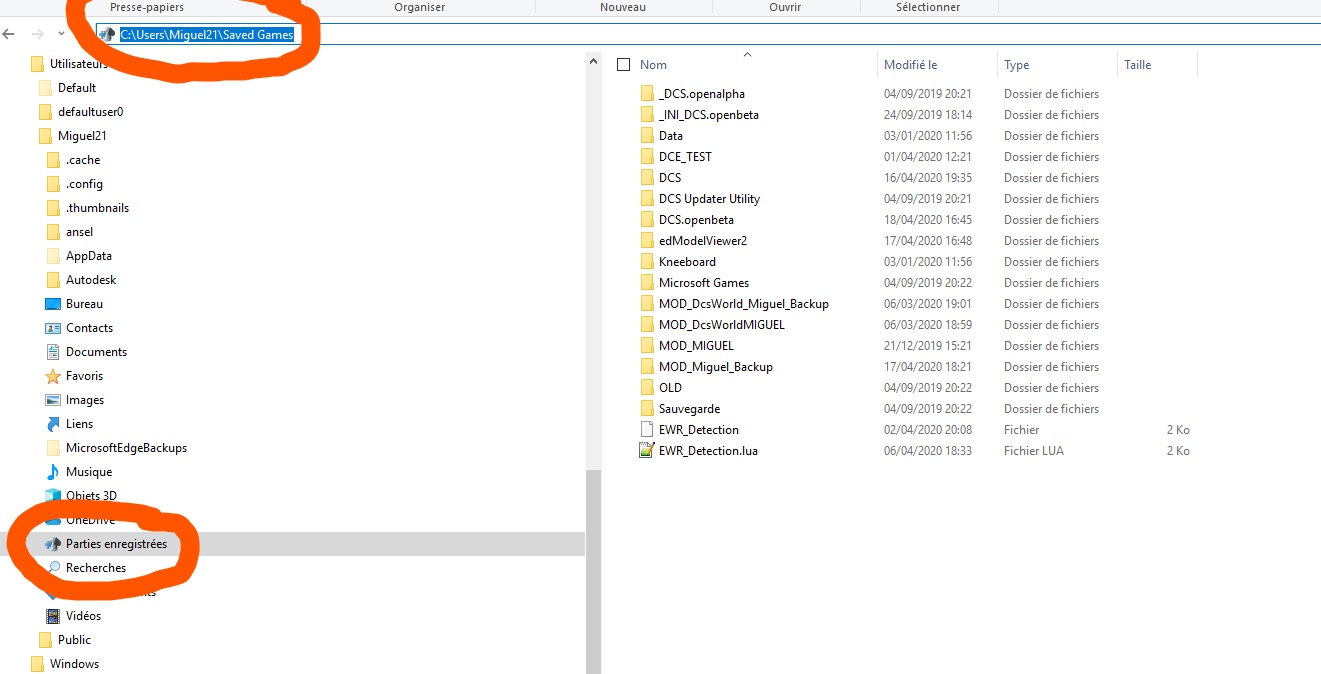Viewport: 1321px width, 674px height.
Task: Click the blank icon of extensionless EWR_Detection file
Action: [646, 430]
